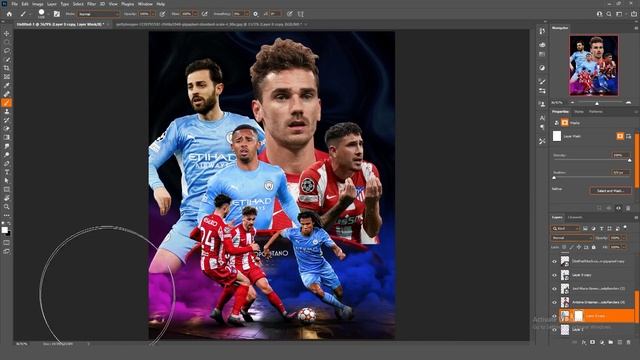640x360 pixels.
Task: Open the layer blend mode Normal dropdown
Action: pos(571,238)
